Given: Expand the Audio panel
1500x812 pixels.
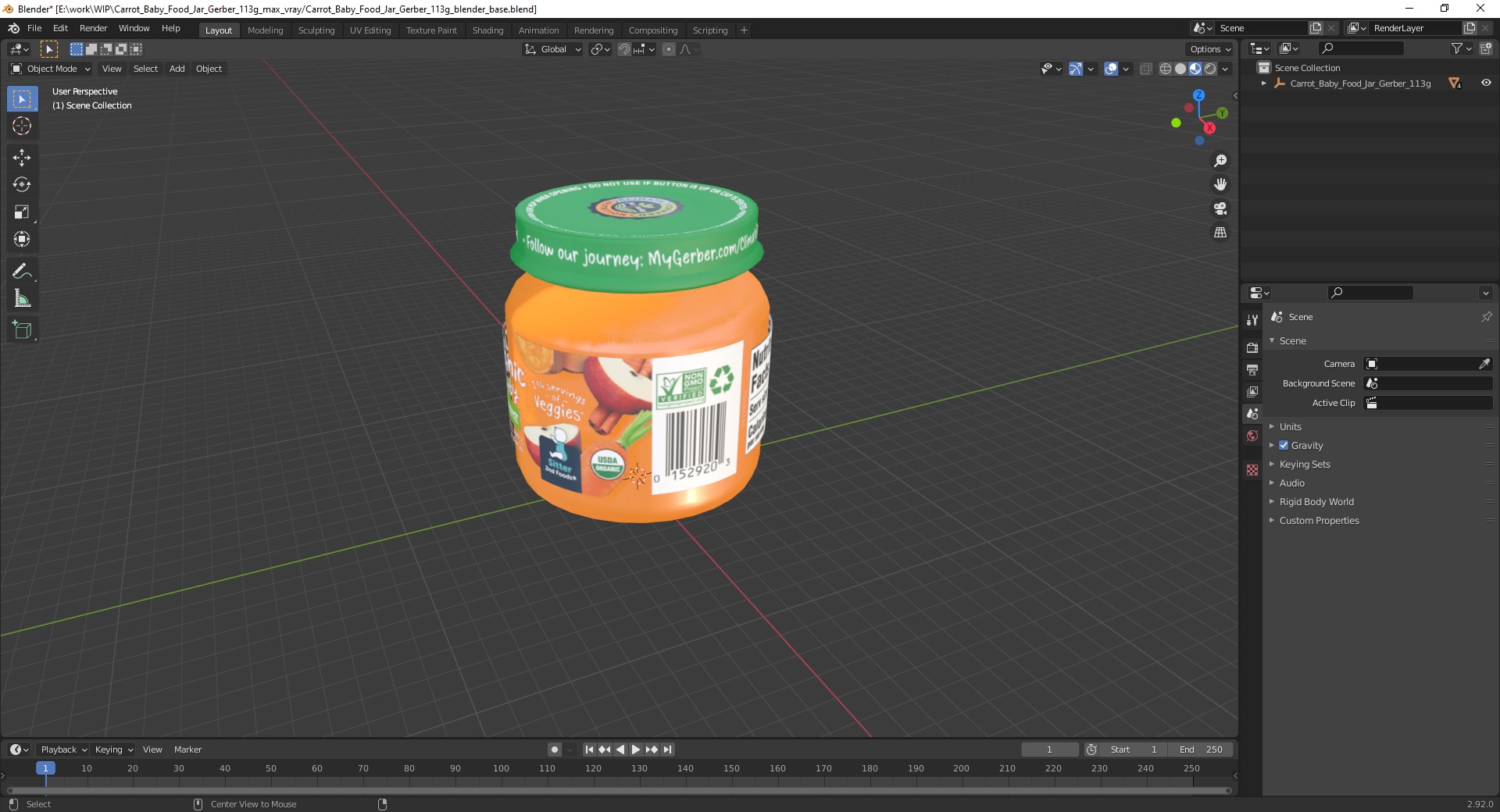Looking at the screenshot, I should 1291,483.
